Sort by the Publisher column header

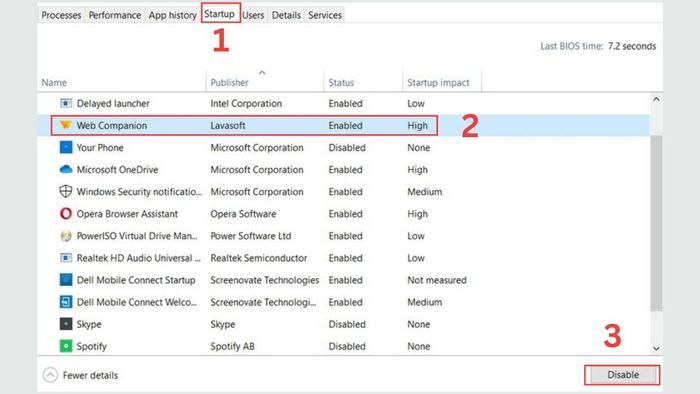(229, 83)
